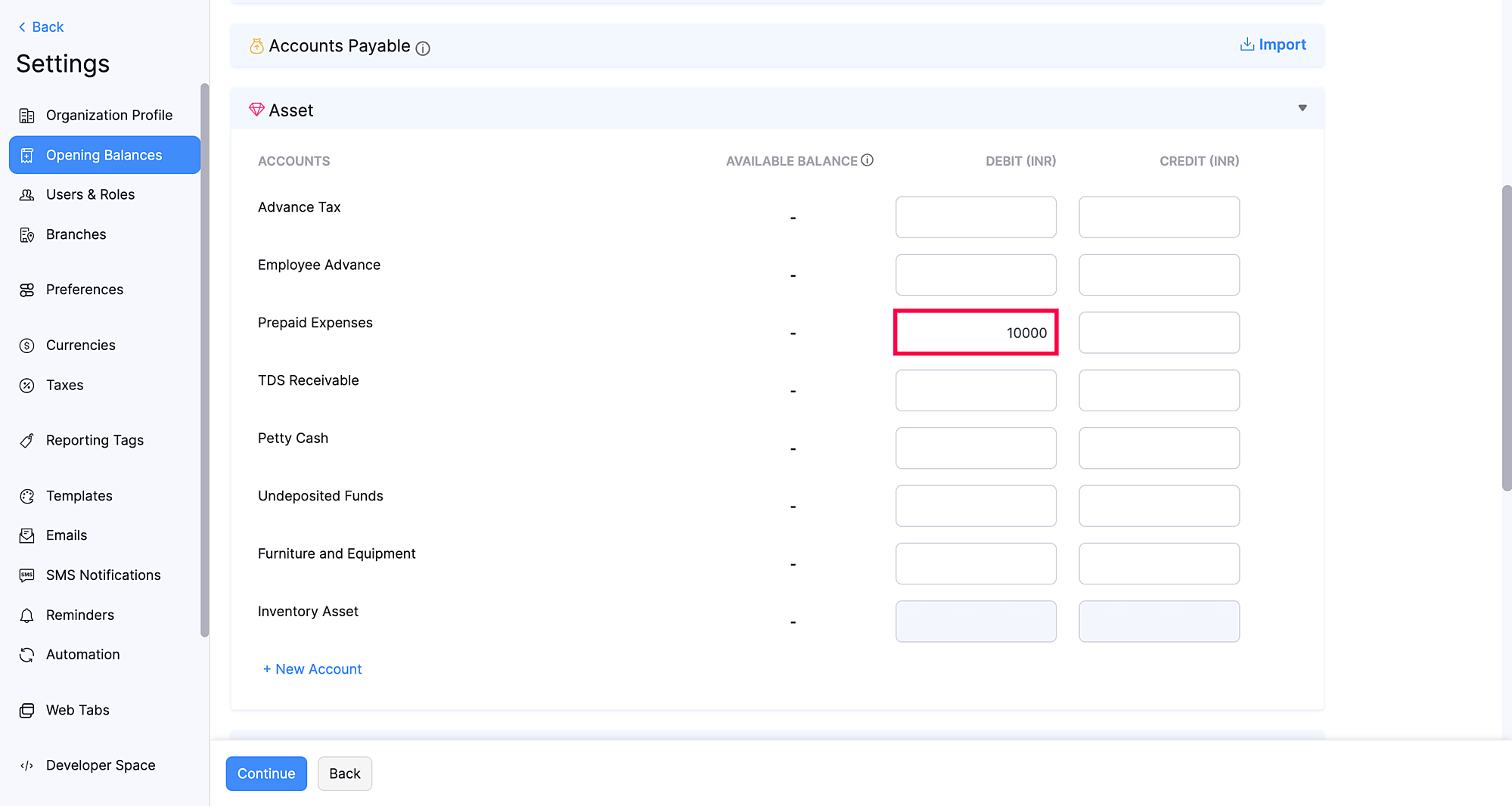Collapse the Asset section arrow

point(1302,108)
